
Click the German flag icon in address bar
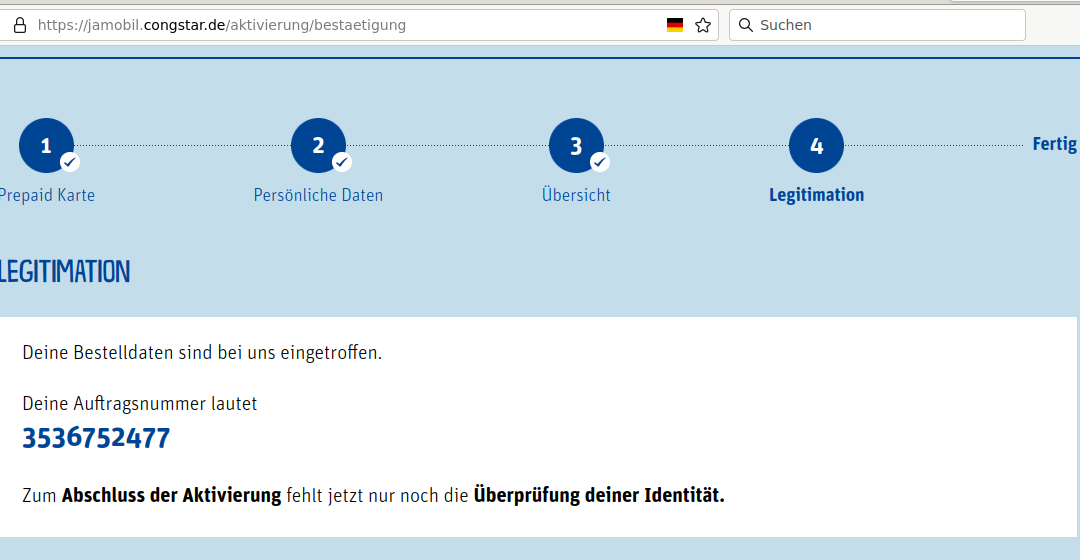pos(675,25)
